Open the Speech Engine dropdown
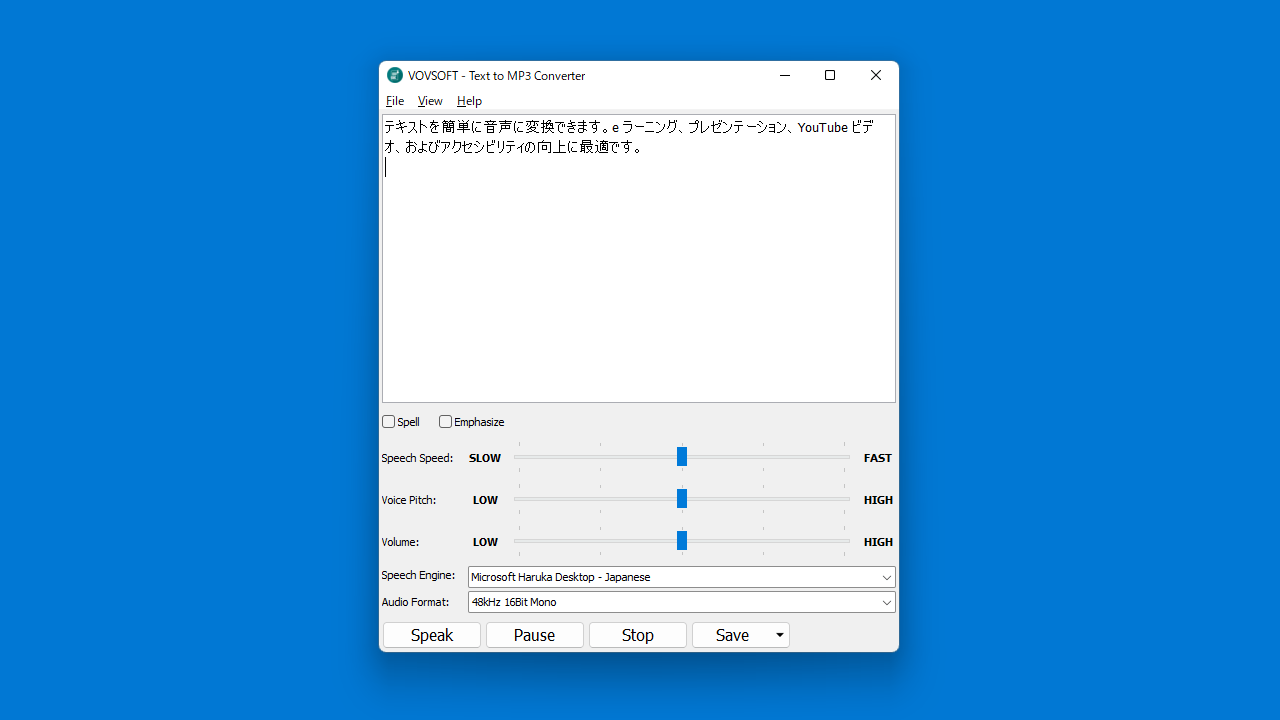Viewport: 1280px width, 720px height. click(x=682, y=577)
